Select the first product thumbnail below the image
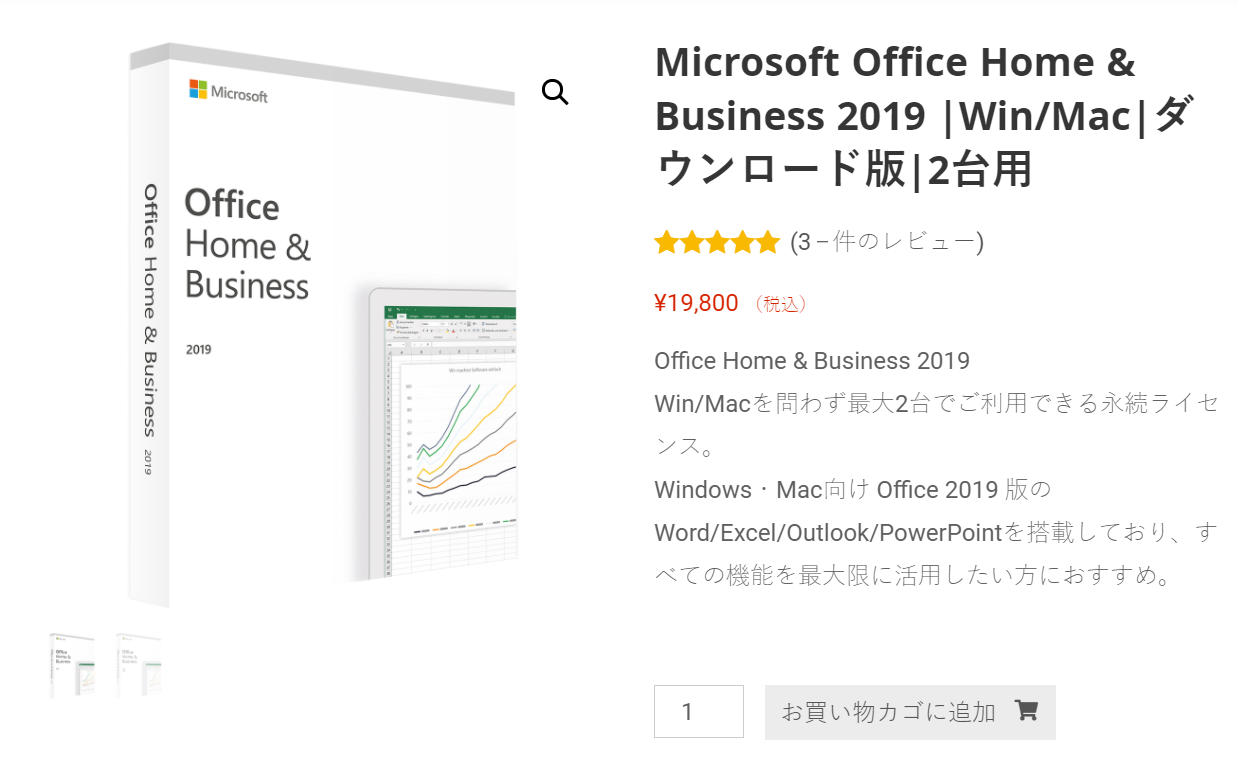1238x772 pixels. [73, 665]
